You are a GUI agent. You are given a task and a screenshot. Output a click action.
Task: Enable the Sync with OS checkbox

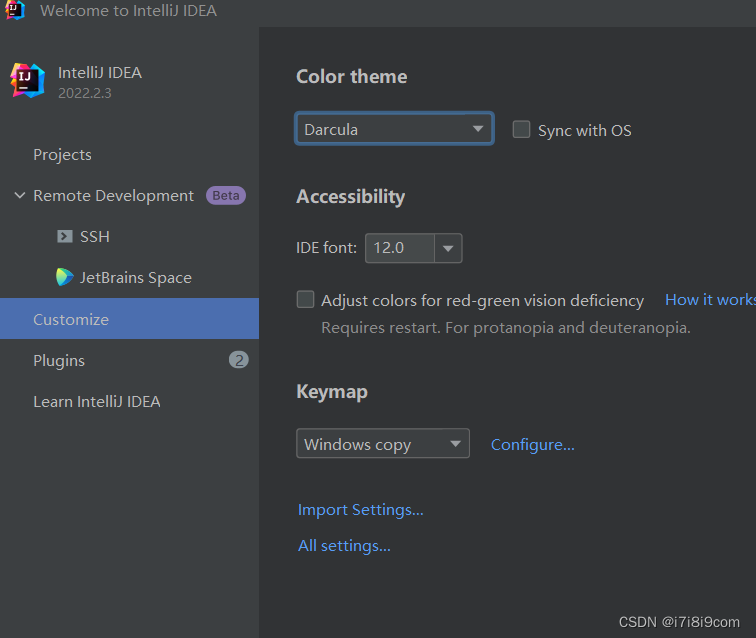tap(521, 130)
